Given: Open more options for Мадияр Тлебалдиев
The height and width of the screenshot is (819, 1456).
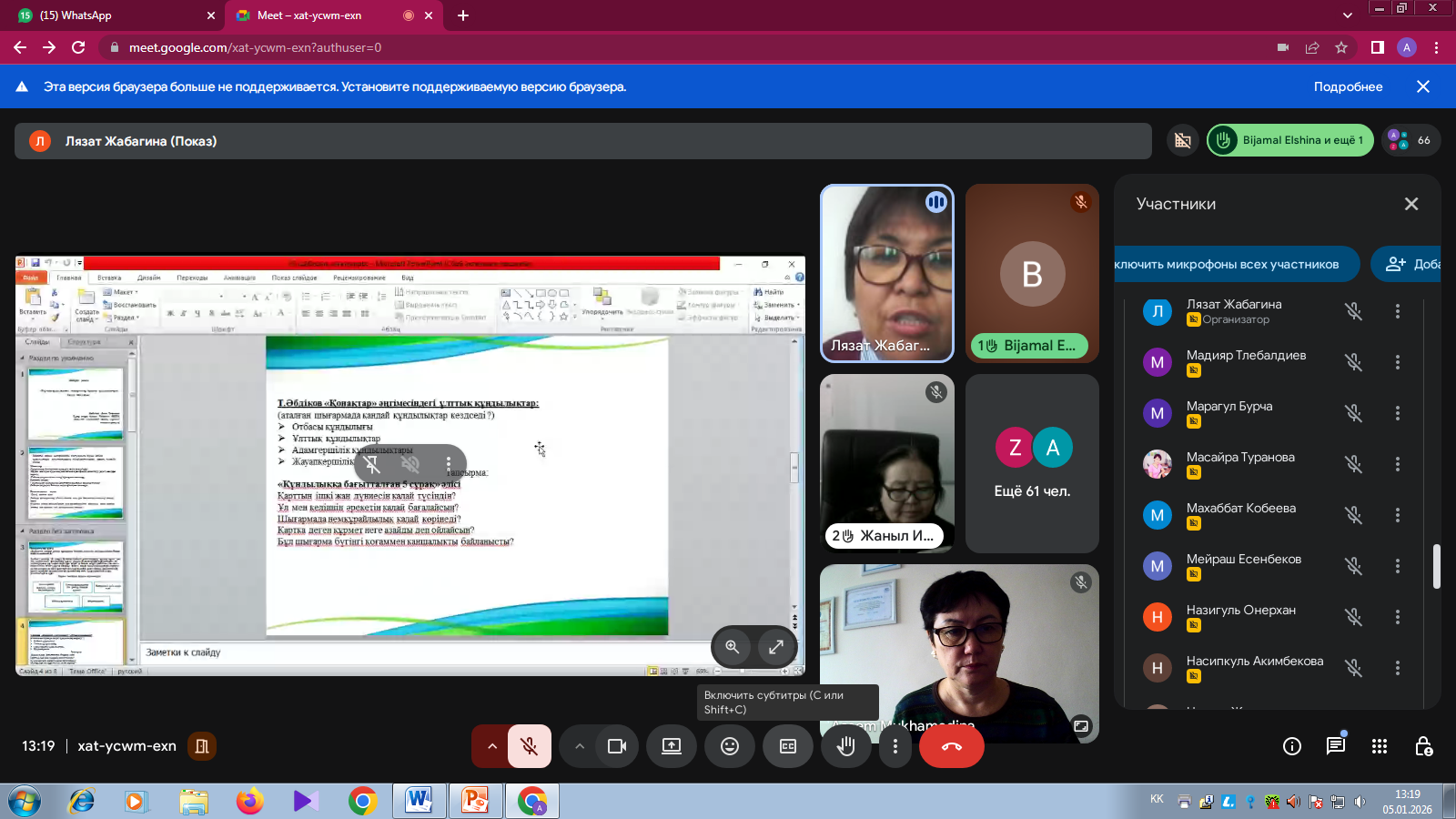Looking at the screenshot, I should [1398, 362].
